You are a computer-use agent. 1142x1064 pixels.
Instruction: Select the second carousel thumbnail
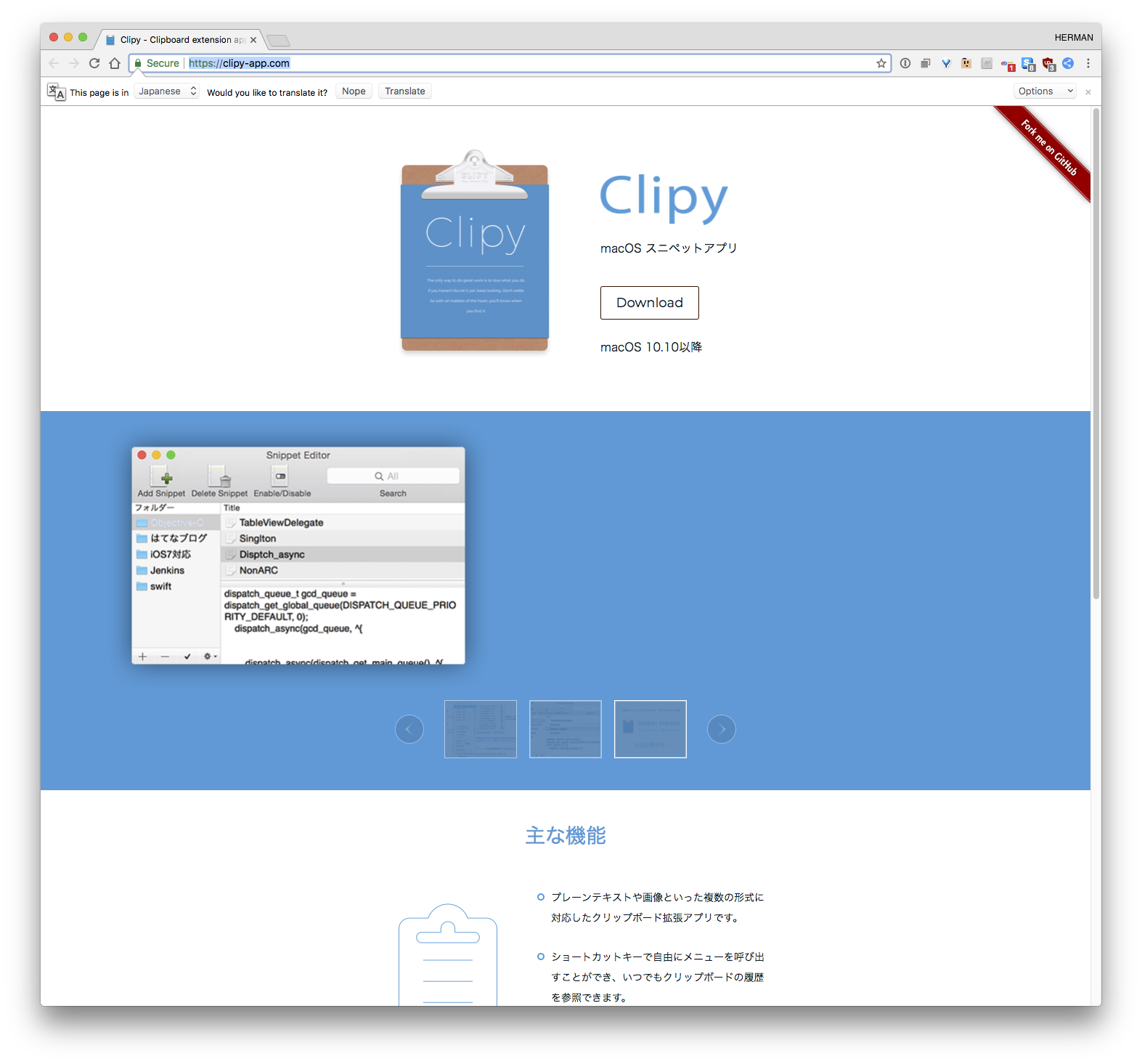566,729
